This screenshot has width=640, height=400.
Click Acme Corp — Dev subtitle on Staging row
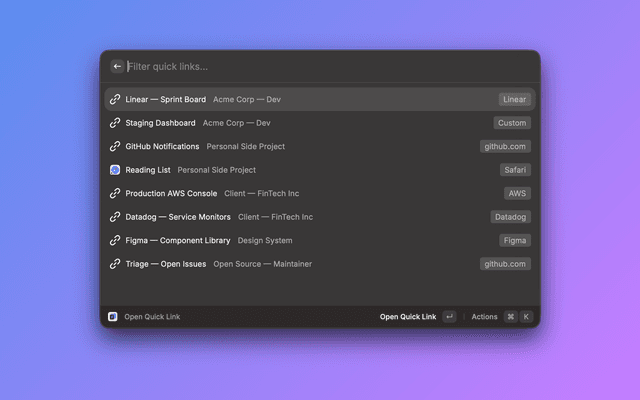click(236, 123)
